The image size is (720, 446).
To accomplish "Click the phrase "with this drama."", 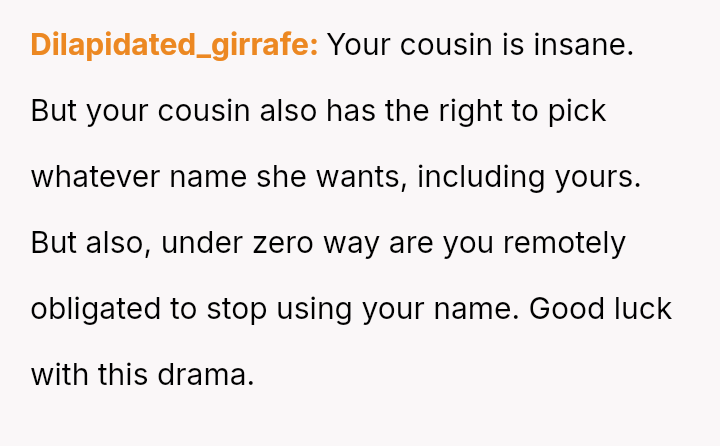I will pyautogui.click(x=143, y=375).
